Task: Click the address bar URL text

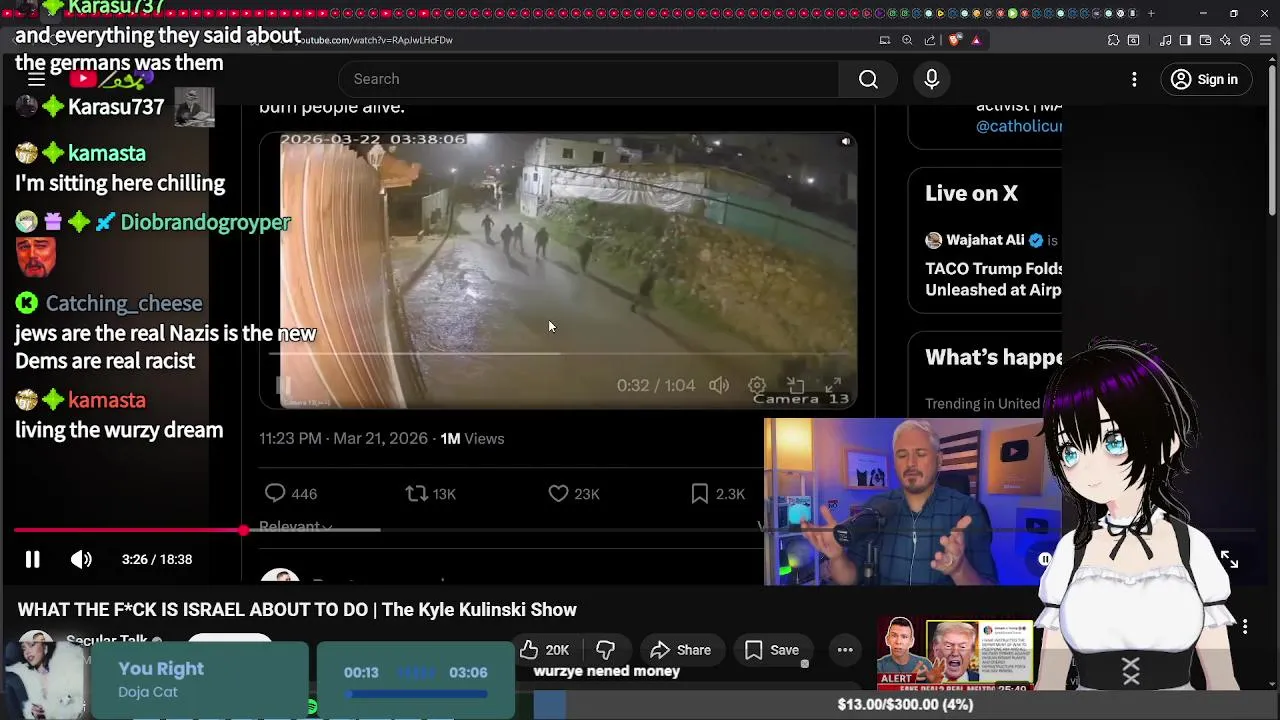Action: 375,40
